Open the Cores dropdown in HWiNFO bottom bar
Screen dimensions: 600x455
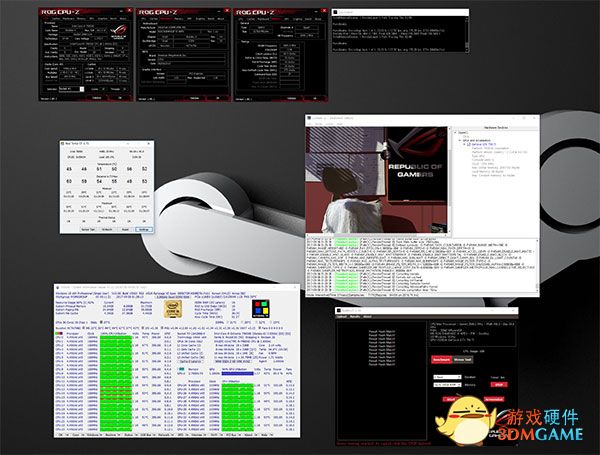point(77,435)
